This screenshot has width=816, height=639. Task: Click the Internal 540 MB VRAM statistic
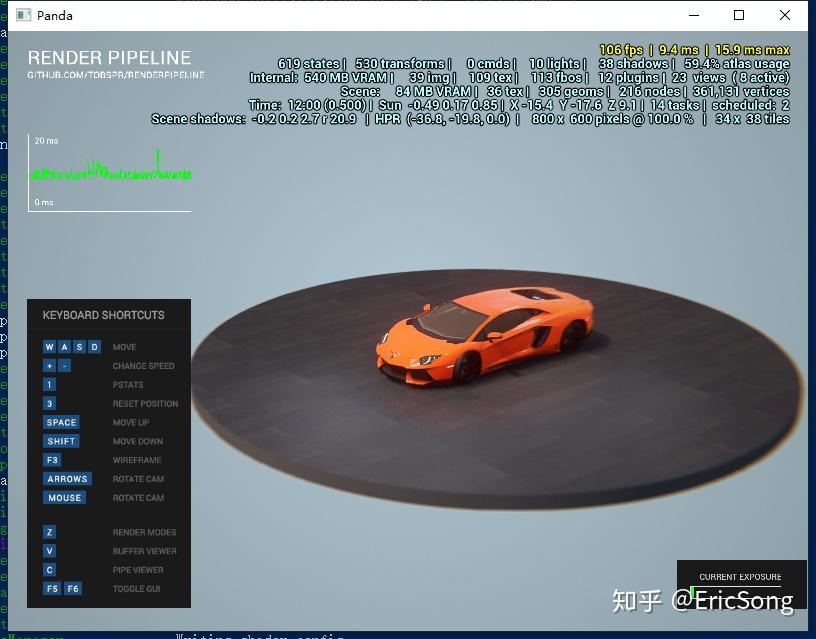click(x=318, y=78)
